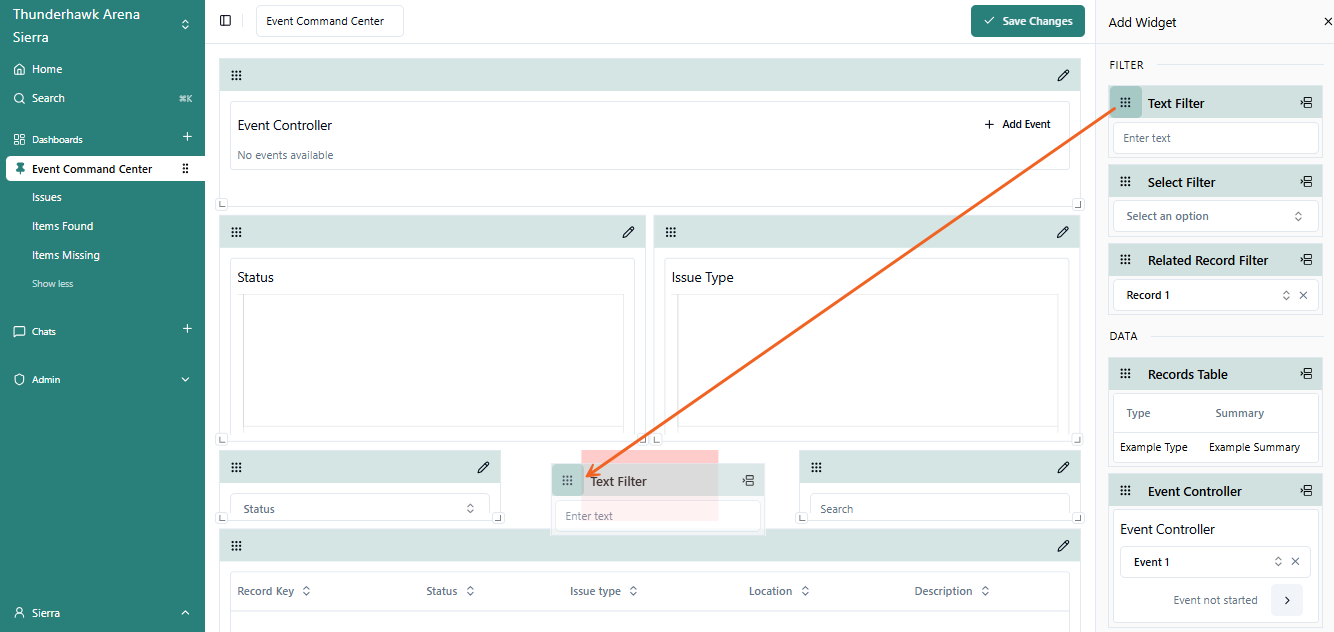Image resolution: width=1334 pixels, height=632 pixels.
Task: Toggle the sidebar collapse icon
Action: coord(225,21)
